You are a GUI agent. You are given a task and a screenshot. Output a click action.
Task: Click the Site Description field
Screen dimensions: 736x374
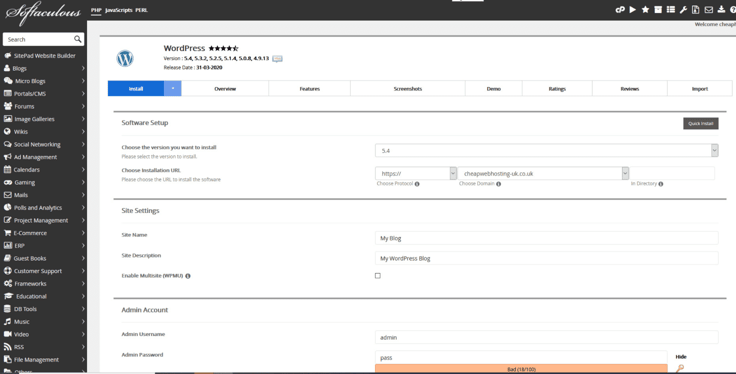[x=547, y=258]
